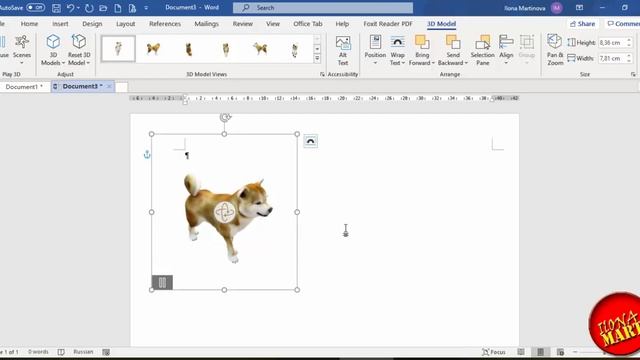This screenshot has width=640, height=360.
Task: Open the Alt Text pane
Action: tap(343, 51)
